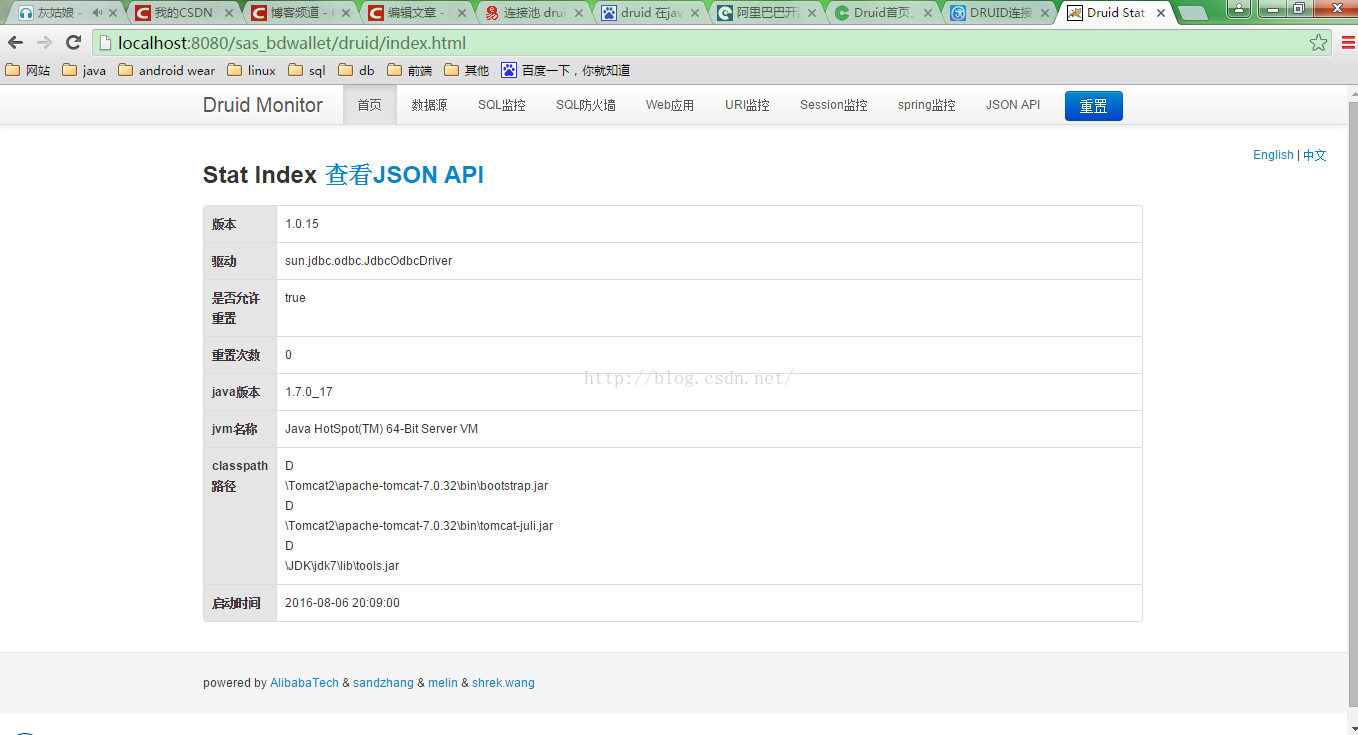
Task: Open the URI监控 nav item
Action: click(747, 105)
